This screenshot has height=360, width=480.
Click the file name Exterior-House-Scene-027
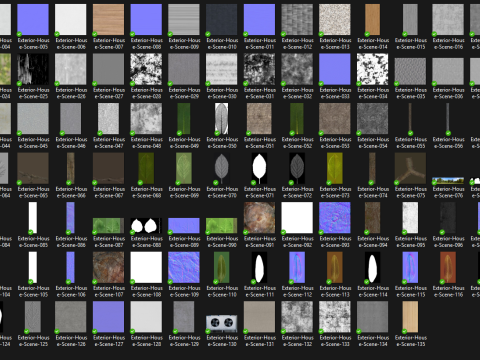(109, 93)
